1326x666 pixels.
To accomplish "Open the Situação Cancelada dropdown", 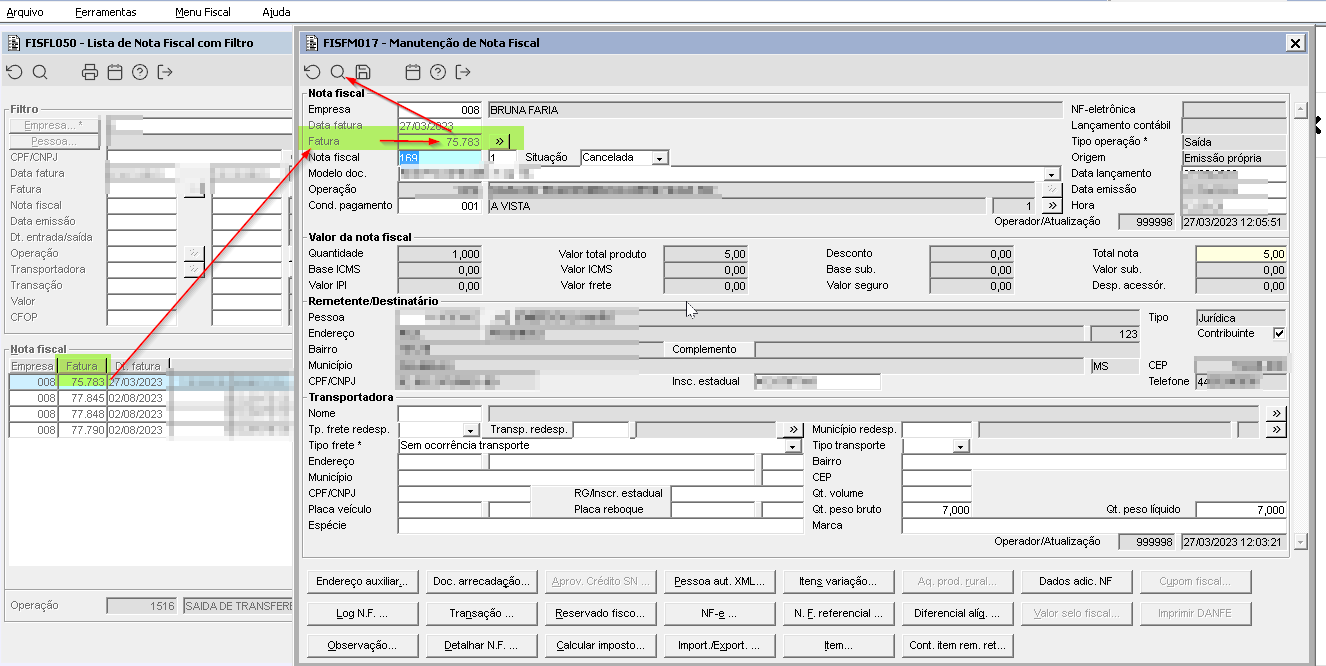I will click(659, 158).
